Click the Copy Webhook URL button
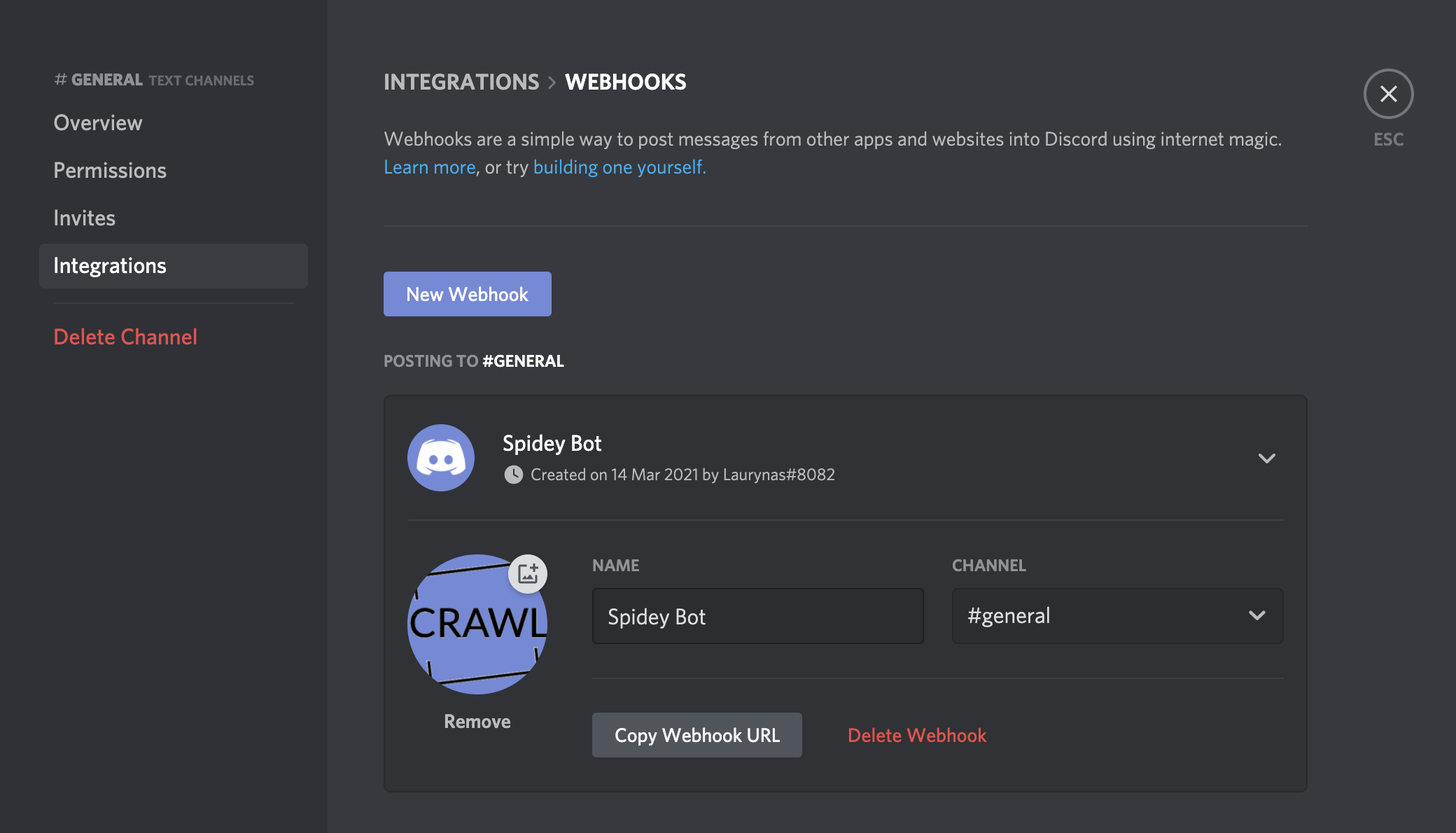Viewport: 1456px width, 833px height. [697, 735]
